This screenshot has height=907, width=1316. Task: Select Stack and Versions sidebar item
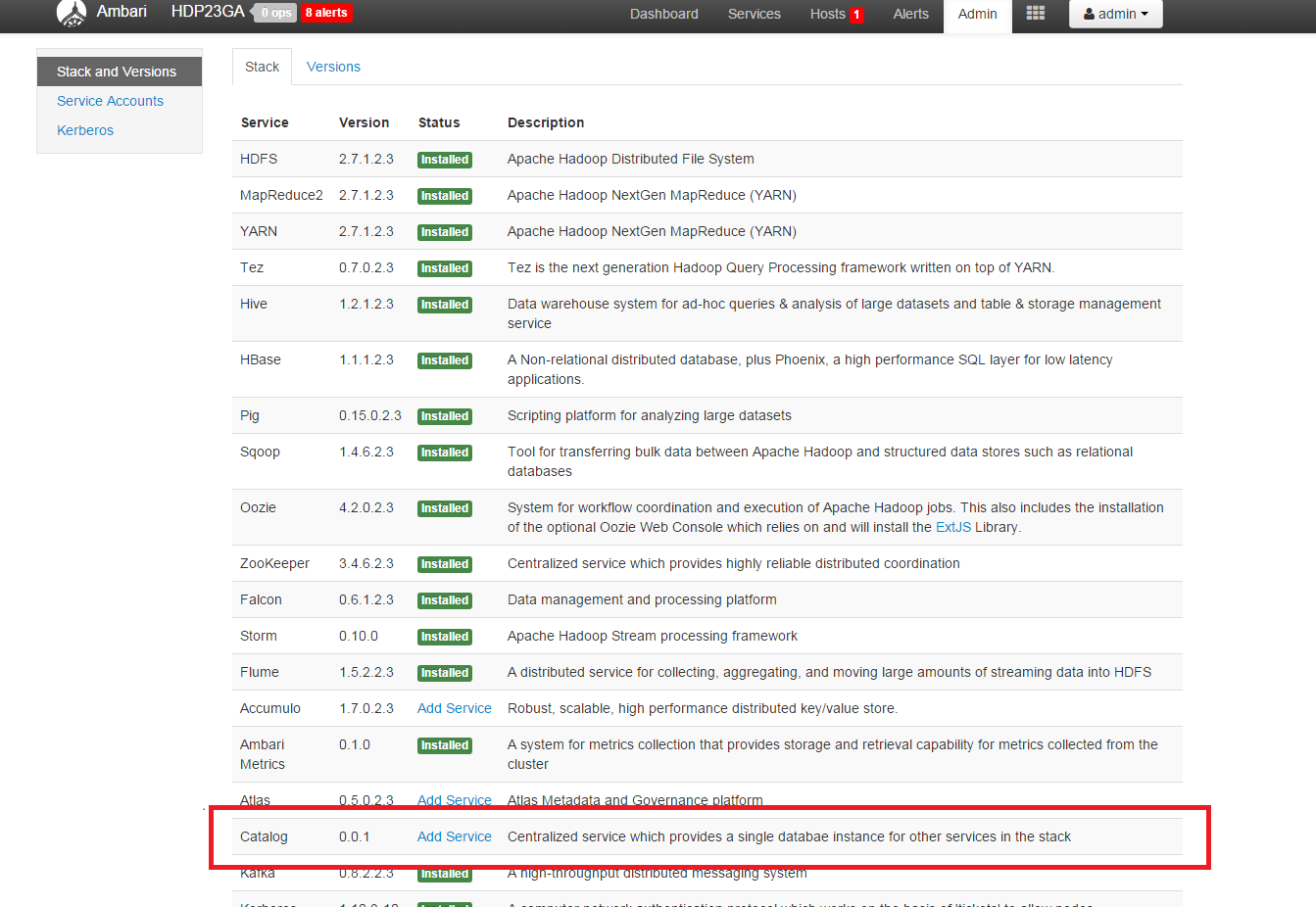[120, 72]
